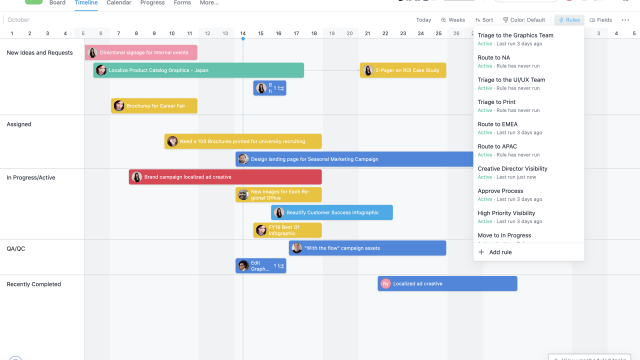Toggle the Rules panel button
The image size is (640, 360).
point(569,20)
